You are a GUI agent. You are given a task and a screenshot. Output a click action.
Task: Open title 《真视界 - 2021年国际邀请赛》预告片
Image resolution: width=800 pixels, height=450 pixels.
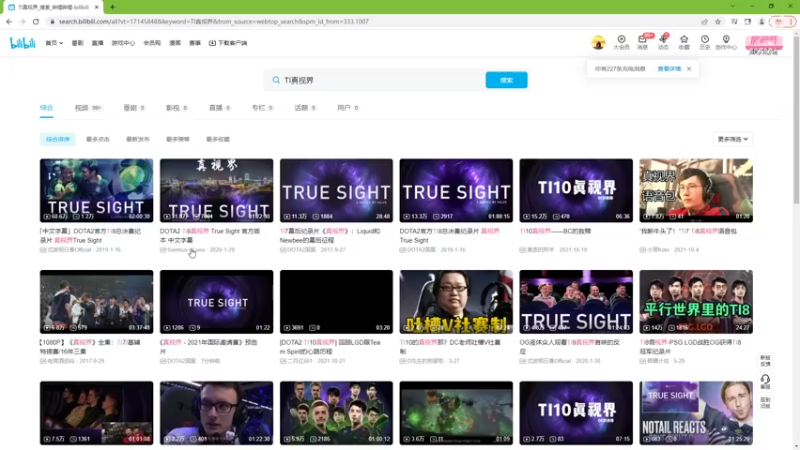coord(209,347)
